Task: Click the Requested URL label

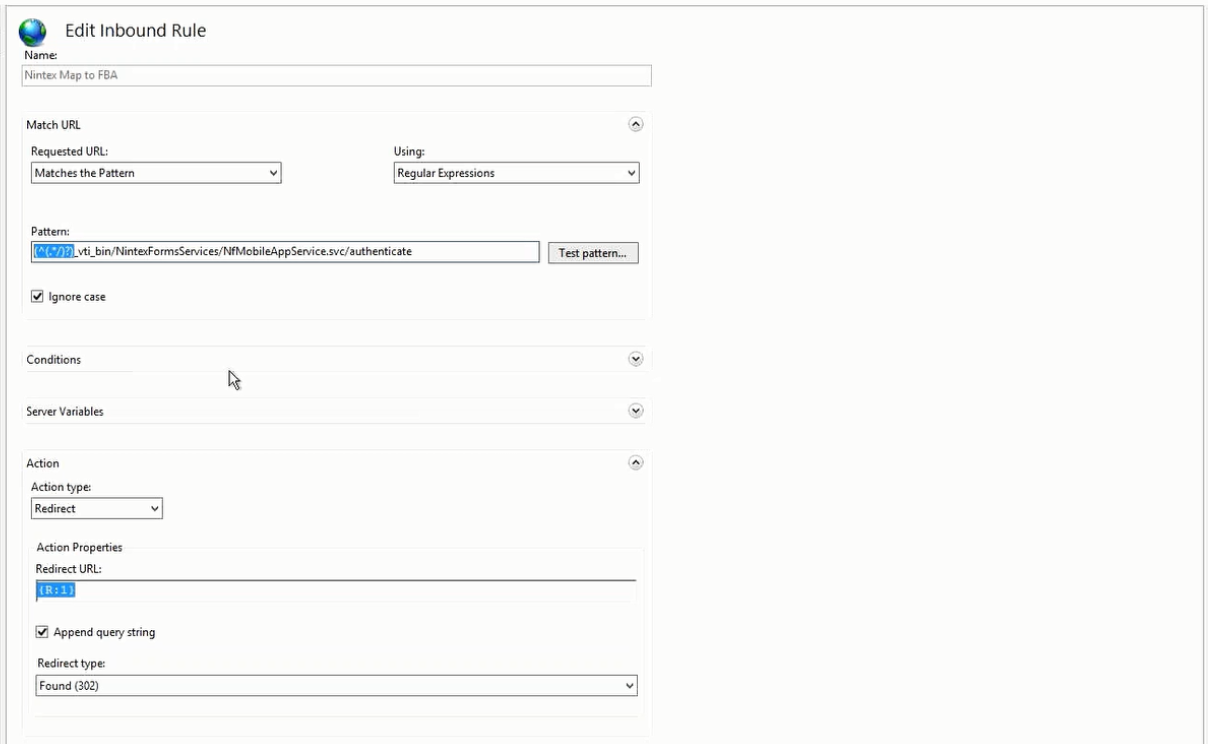Action: pos(70,151)
